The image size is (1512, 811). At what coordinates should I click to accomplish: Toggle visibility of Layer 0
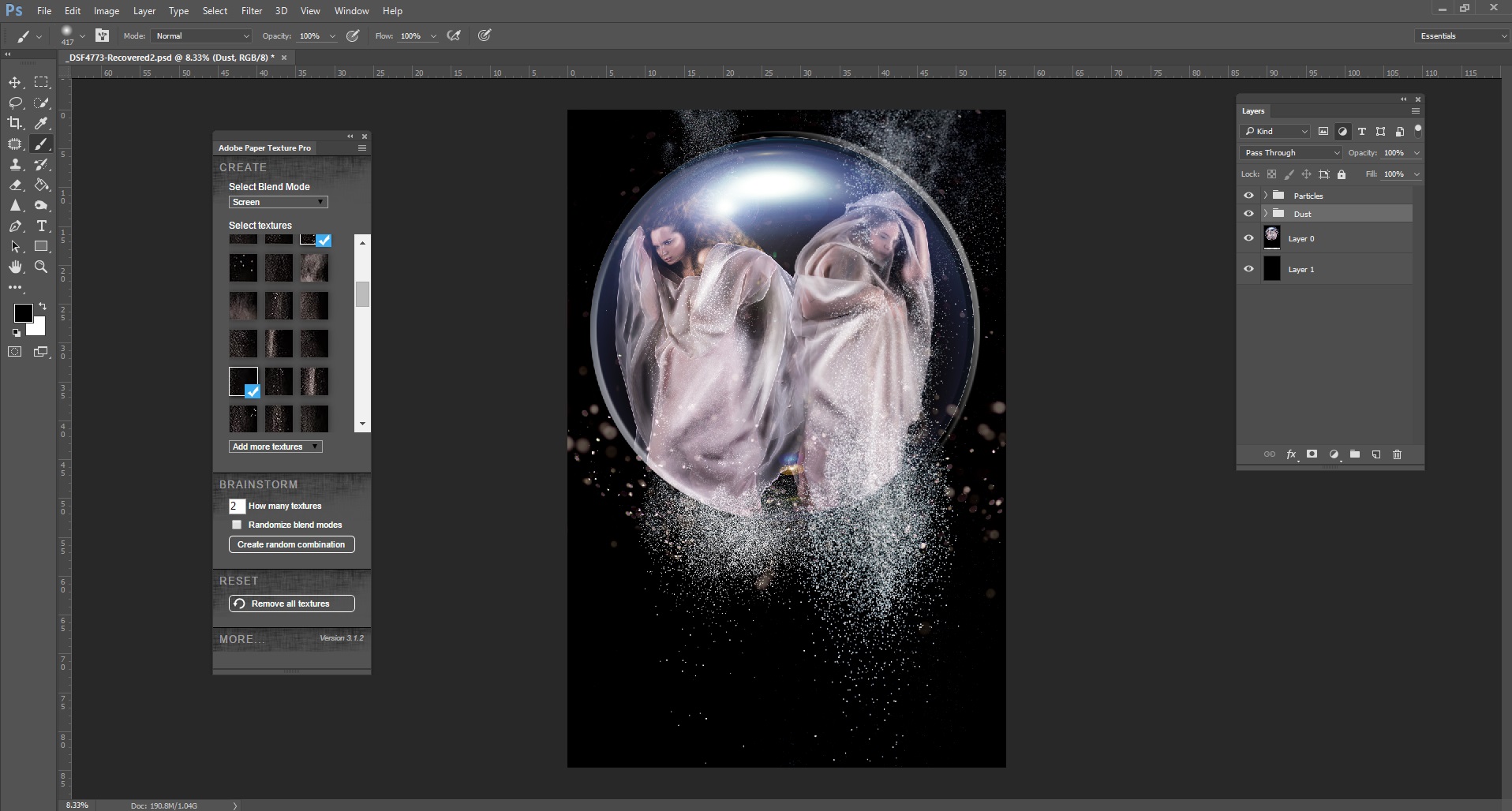point(1249,237)
